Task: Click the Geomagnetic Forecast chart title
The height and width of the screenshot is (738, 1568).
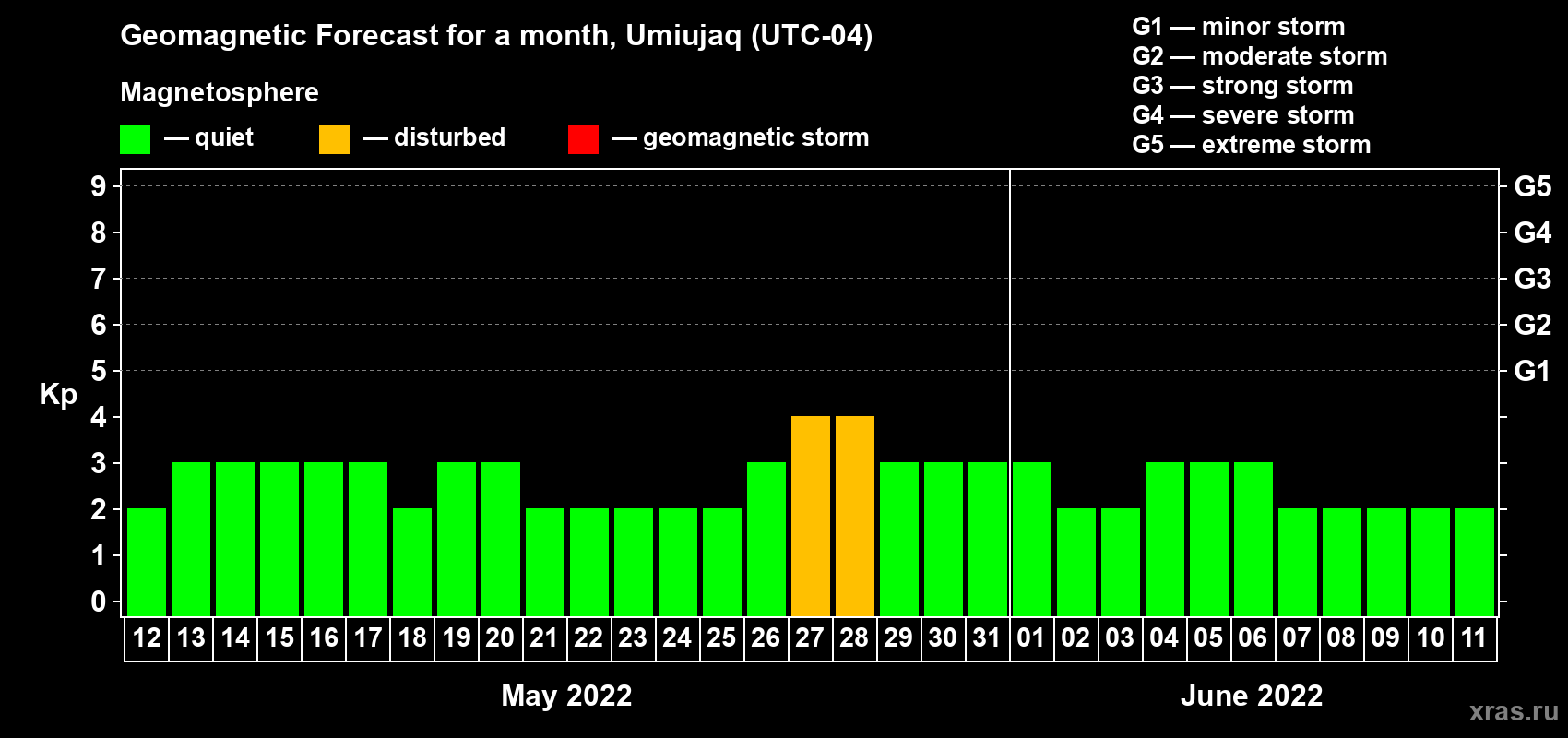Action: click(x=496, y=36)
